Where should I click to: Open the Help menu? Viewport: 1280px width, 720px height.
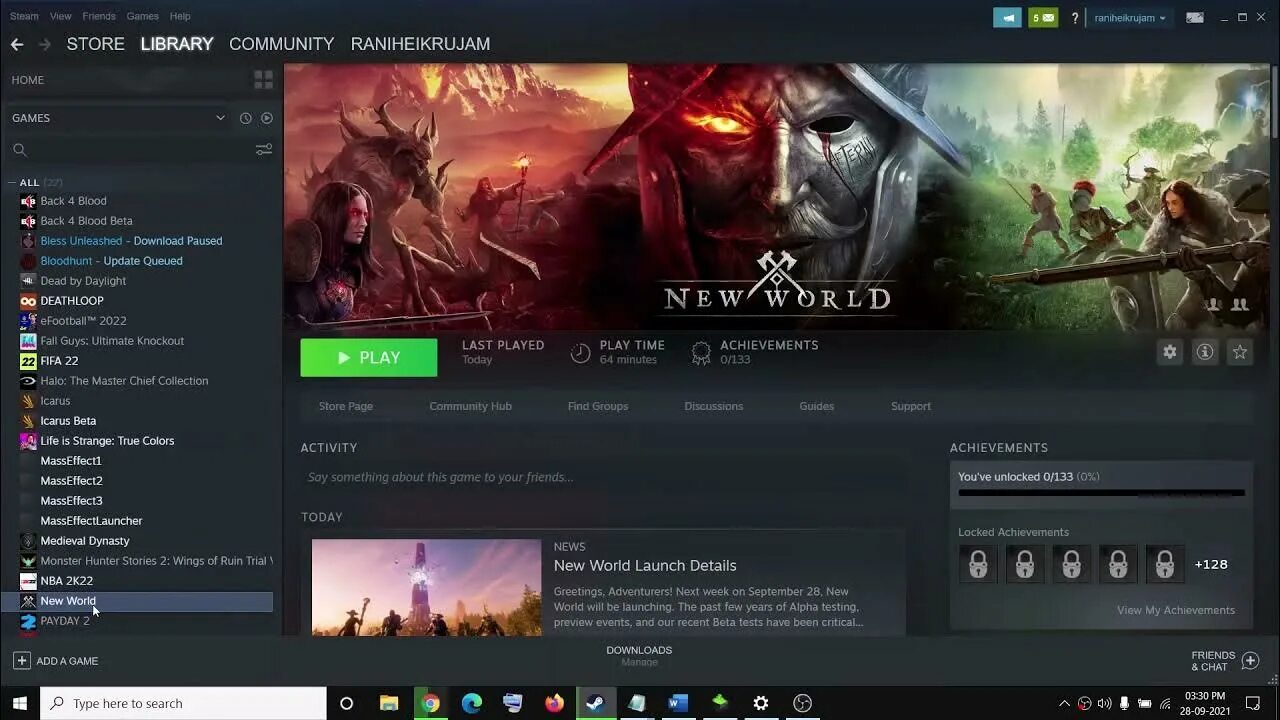point(180,16)
